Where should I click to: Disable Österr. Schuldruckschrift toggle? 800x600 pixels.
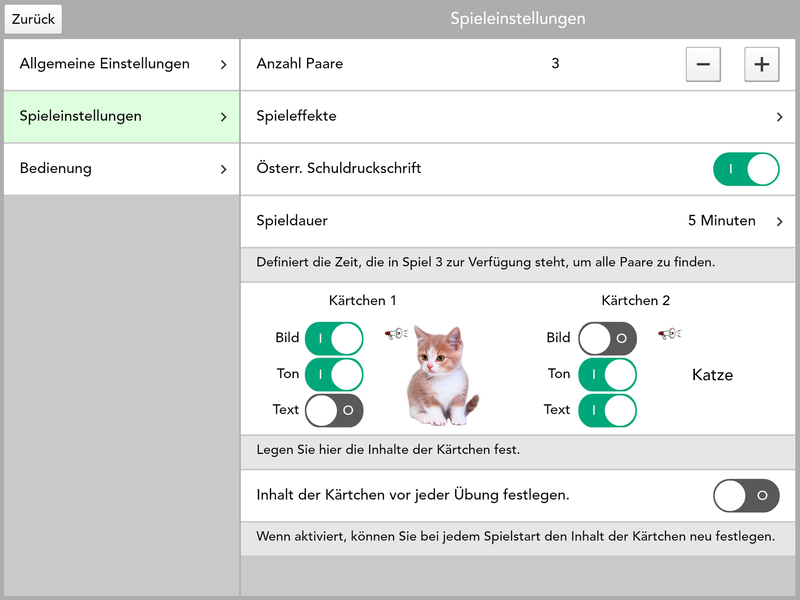(745, 169)
